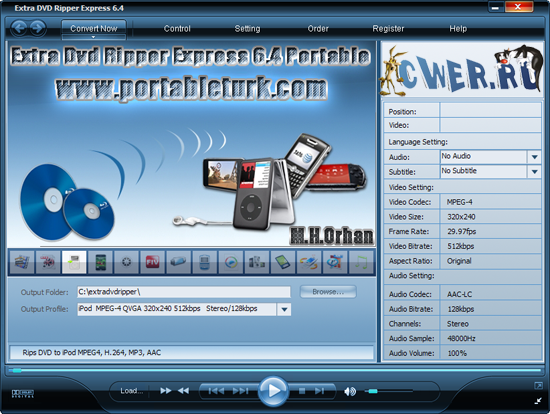550x414 pixels.
Task: Click the fast forward button
Action: tap(166, 390)
